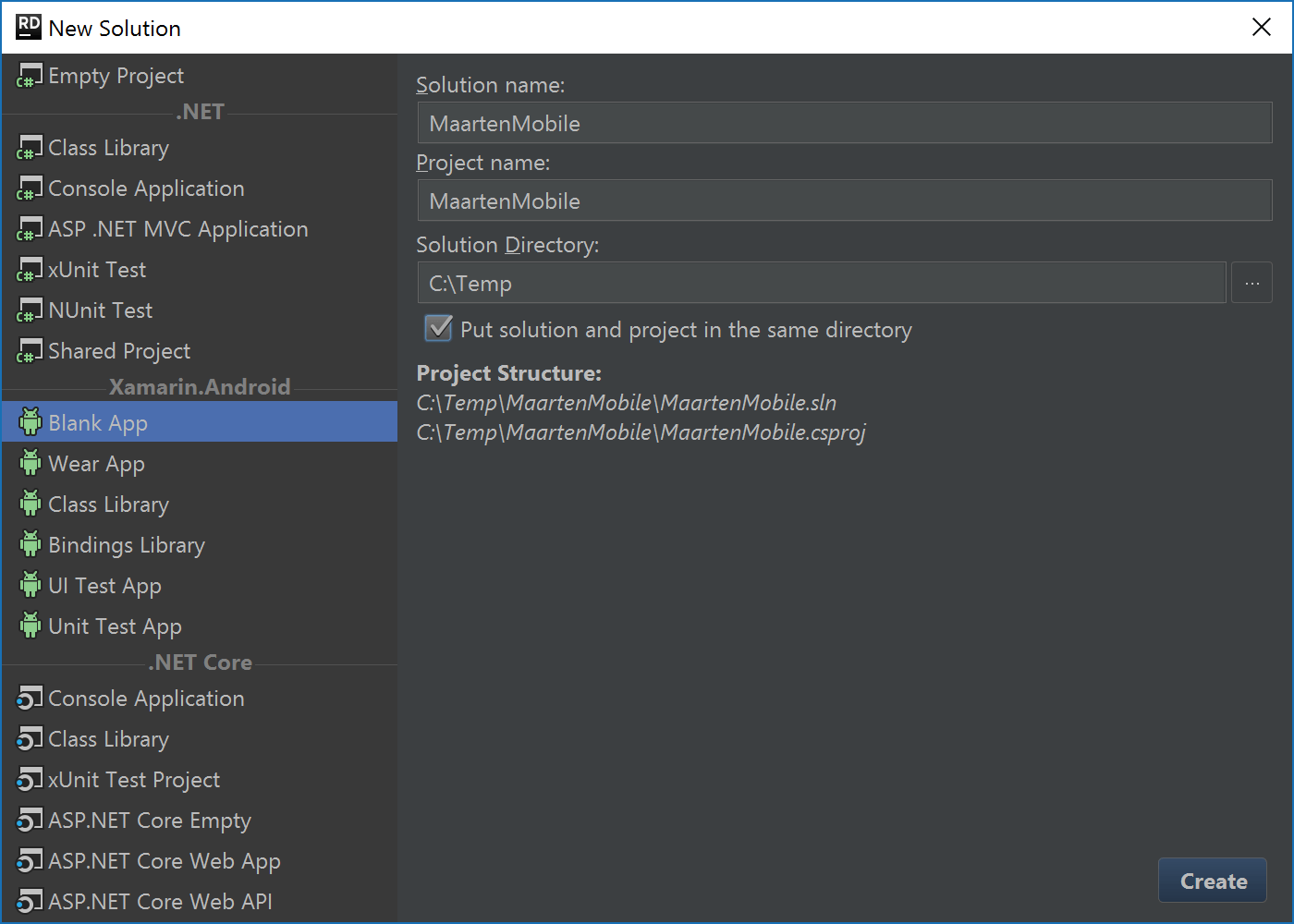Click the NUnit Test template icon

click(x=30, y=310)
